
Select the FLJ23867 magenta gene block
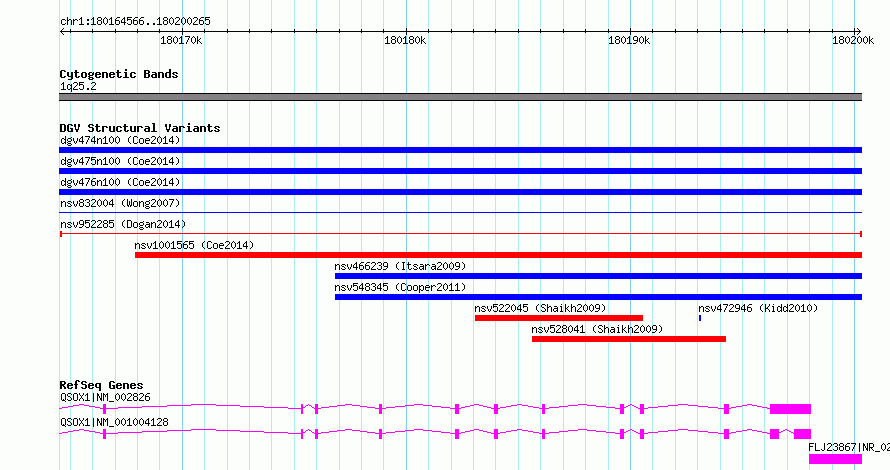(836, 459)
